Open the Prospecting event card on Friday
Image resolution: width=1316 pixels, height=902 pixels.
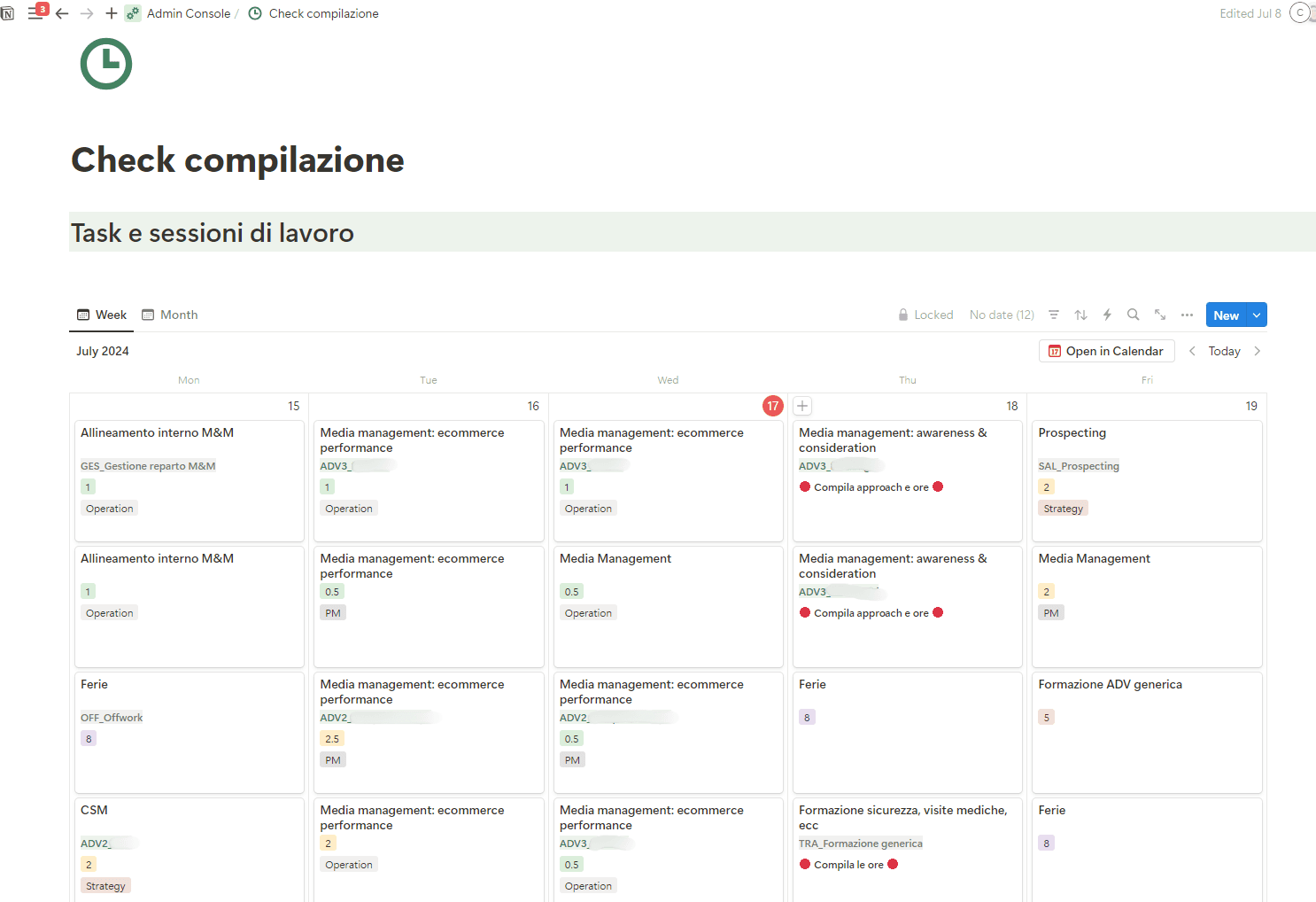[x=1147, y=482]
